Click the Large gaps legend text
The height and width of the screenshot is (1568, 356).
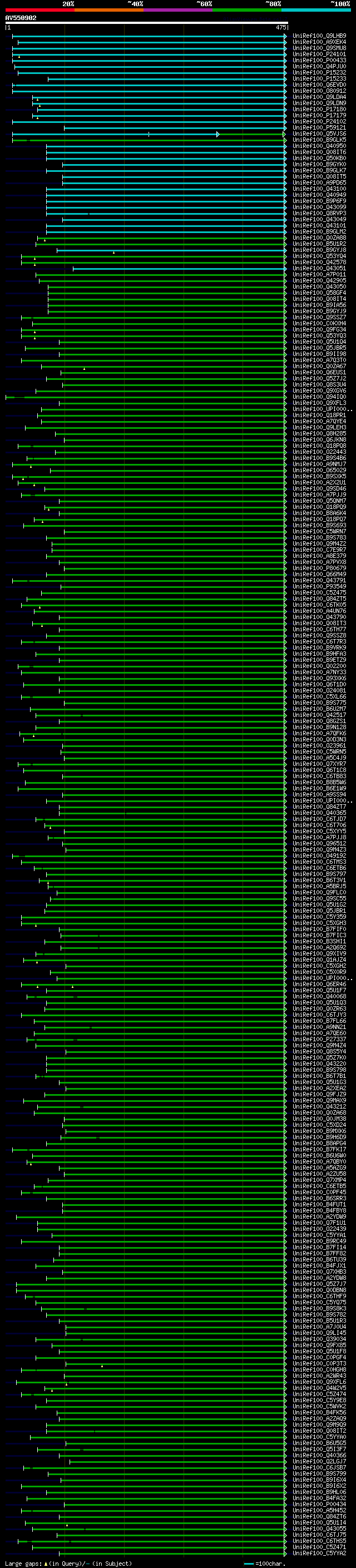click(68, 1563)
